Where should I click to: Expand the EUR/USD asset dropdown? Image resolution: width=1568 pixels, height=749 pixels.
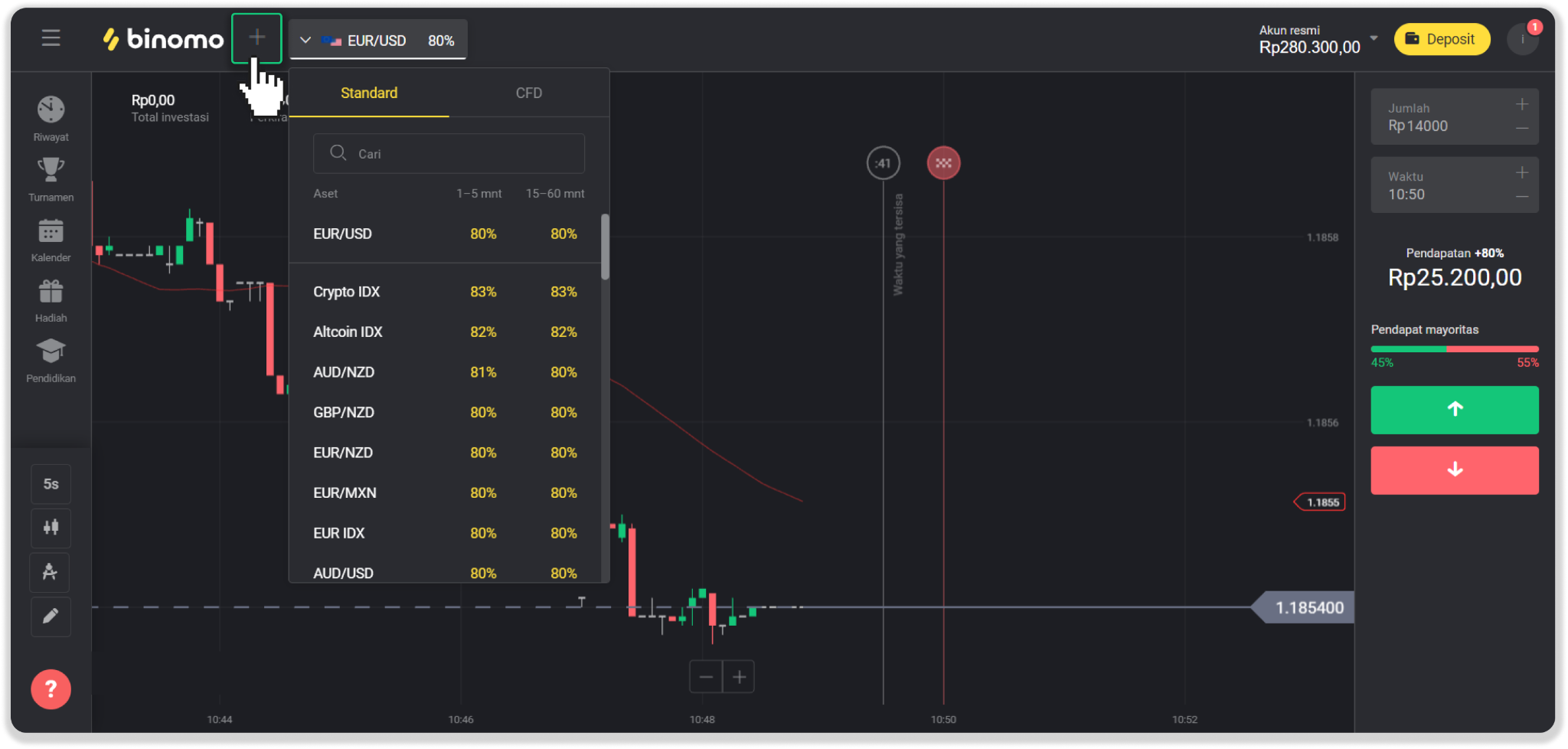(x=378, y=41)
